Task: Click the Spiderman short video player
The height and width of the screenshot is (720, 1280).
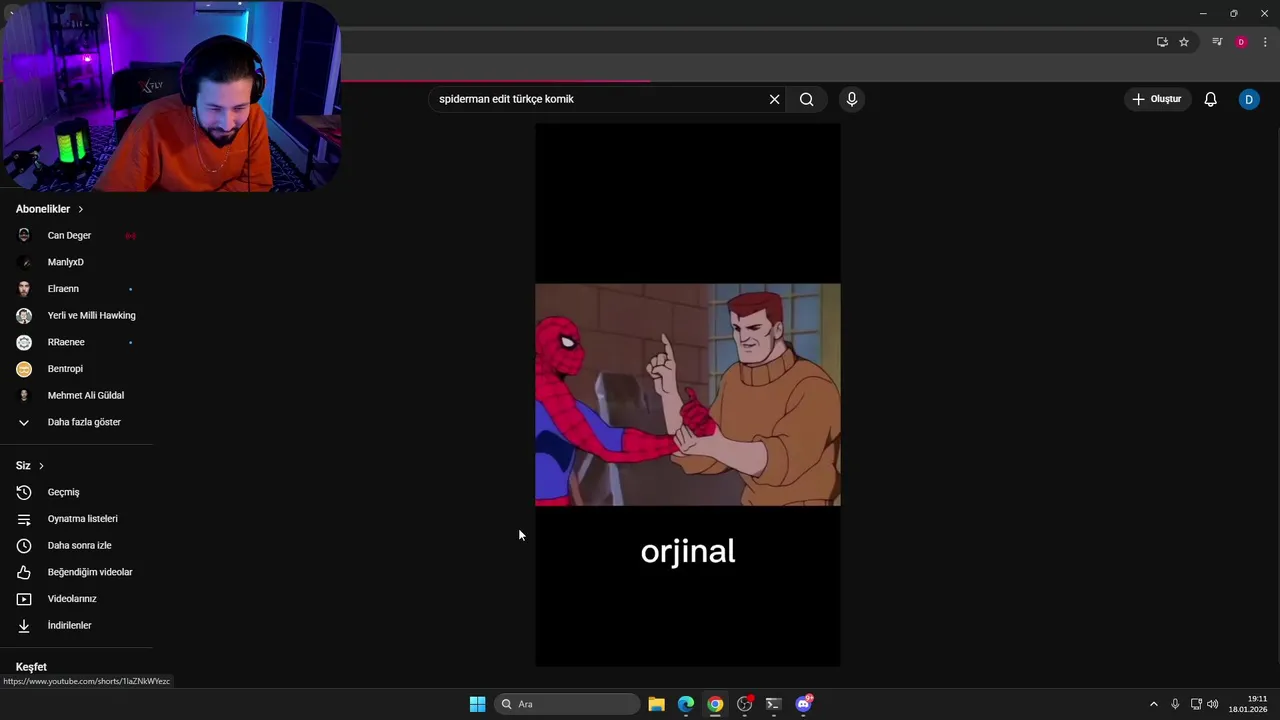Action: click(688, 394)
